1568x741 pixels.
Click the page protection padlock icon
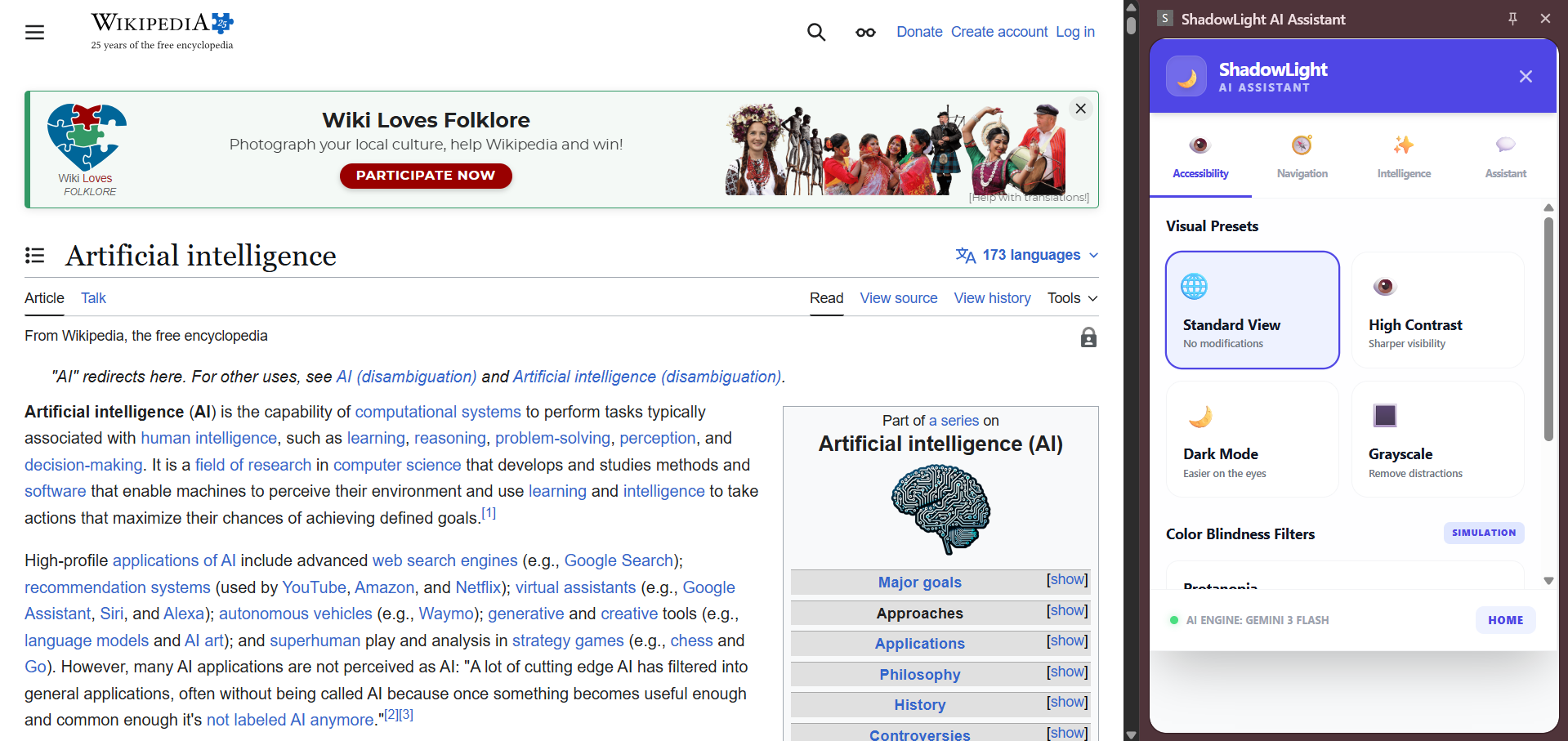1088,337
